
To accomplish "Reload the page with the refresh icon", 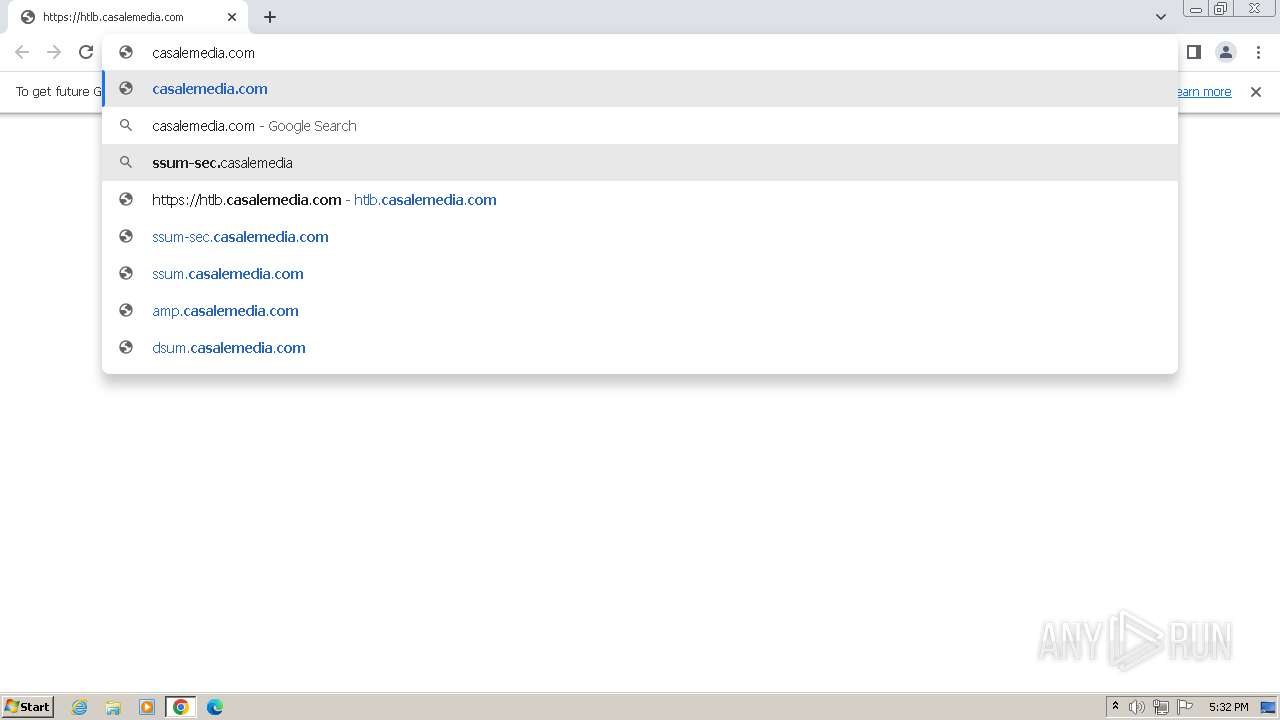I will point(86,52).
